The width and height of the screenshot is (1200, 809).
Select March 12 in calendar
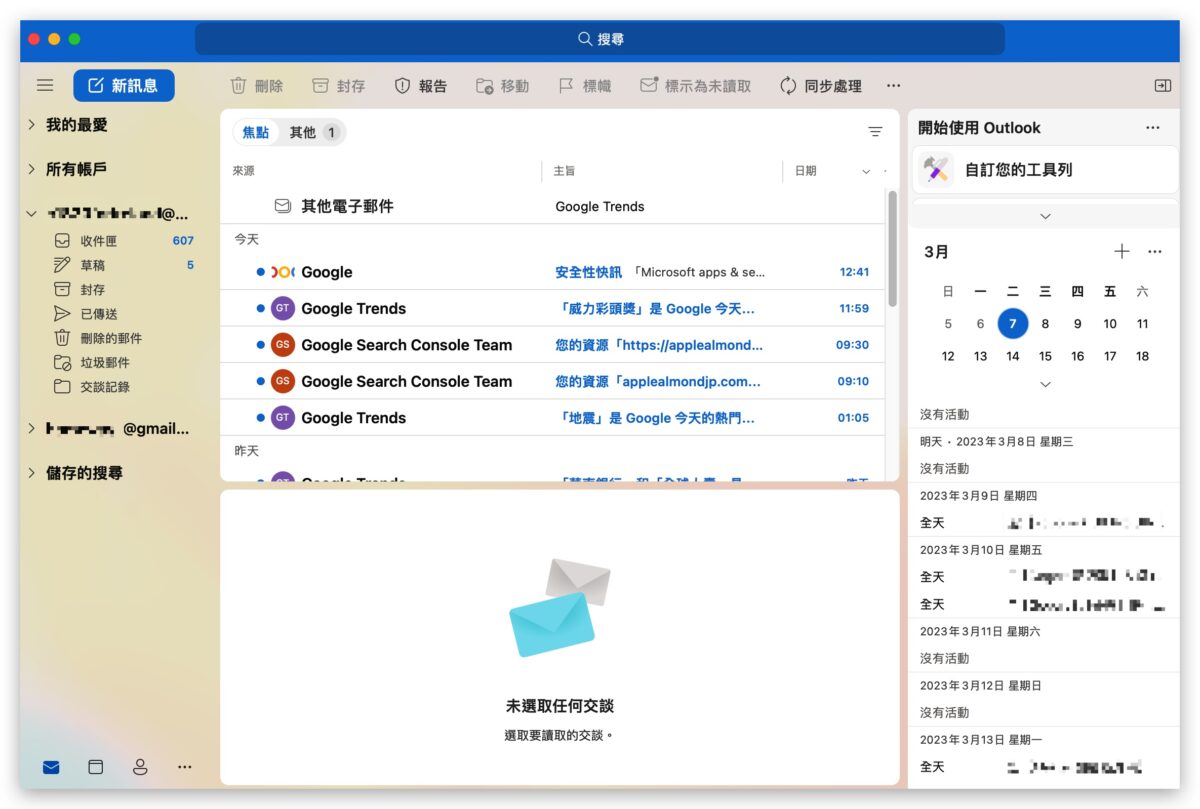coord(948,356)
